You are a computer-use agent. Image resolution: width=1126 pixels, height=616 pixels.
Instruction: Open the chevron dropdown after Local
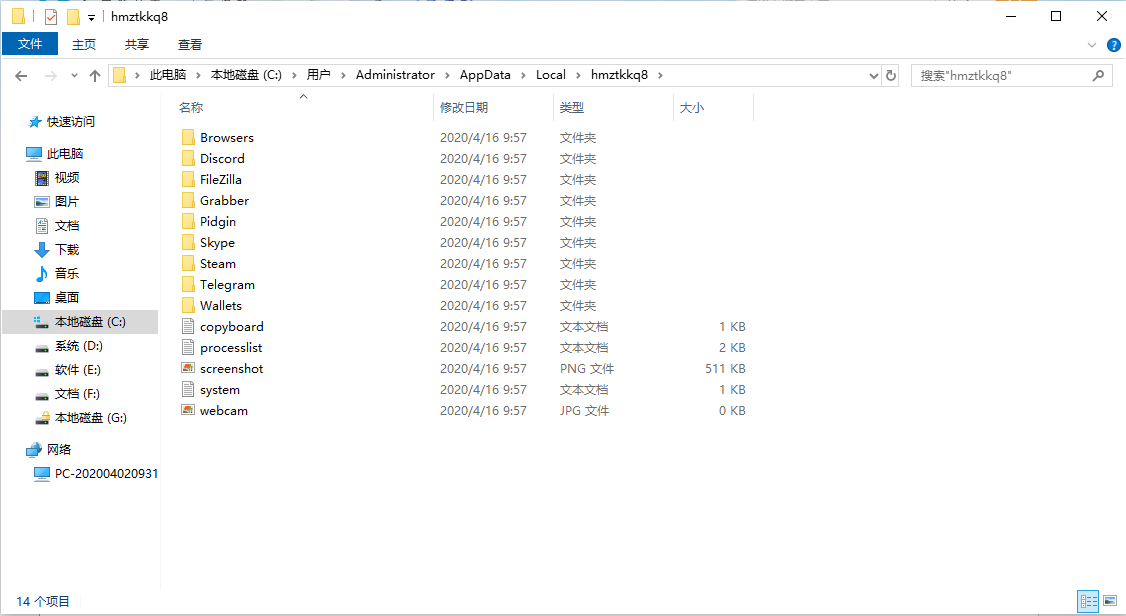click(578, 75)
